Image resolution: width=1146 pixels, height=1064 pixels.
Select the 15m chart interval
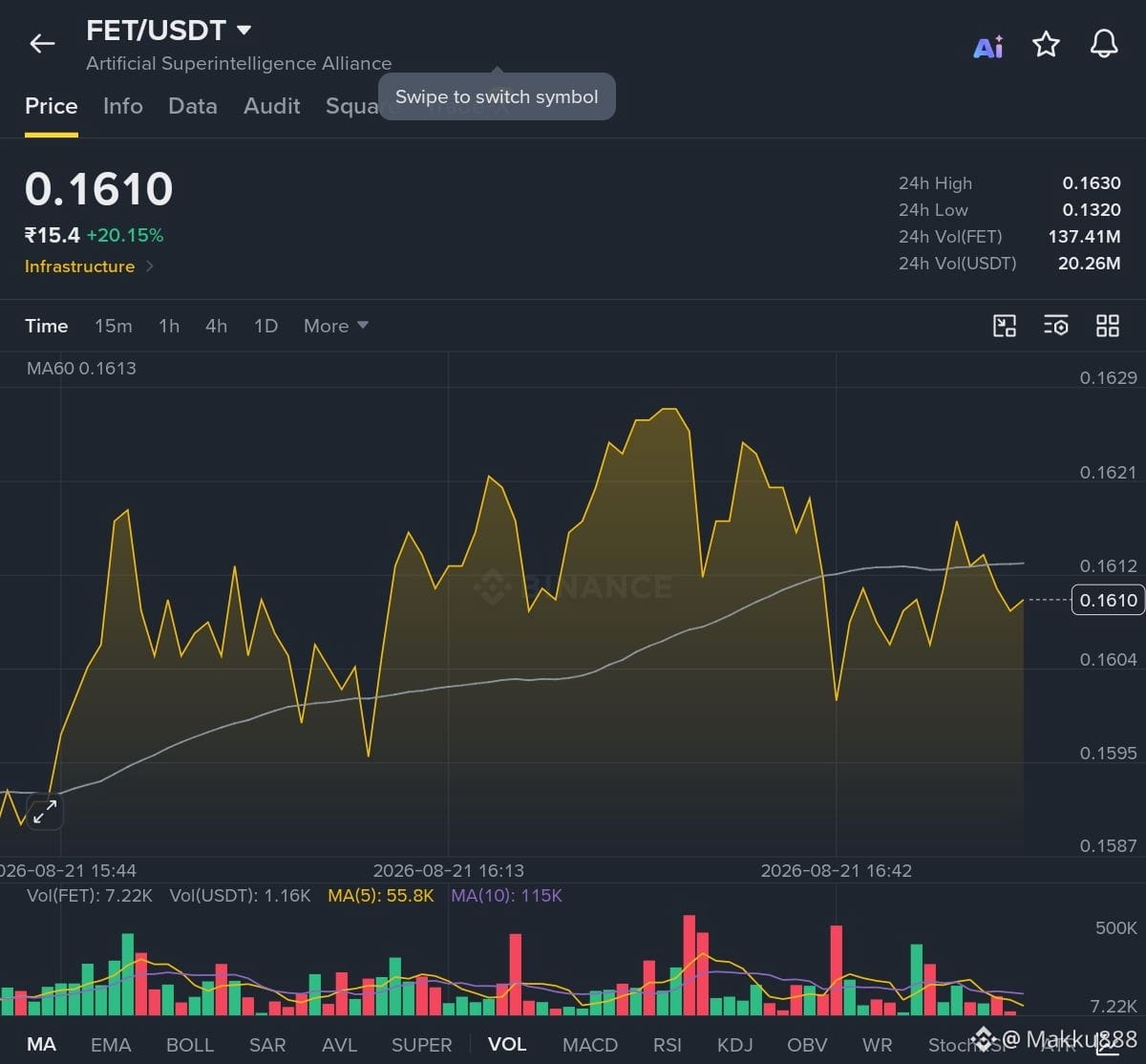tap(114, 326)
